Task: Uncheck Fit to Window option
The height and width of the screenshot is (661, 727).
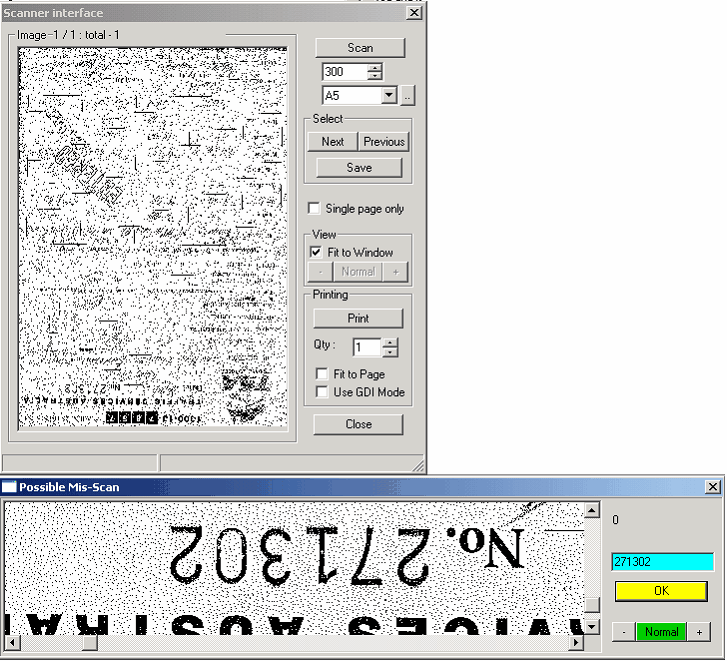Action: coord(316,253)
